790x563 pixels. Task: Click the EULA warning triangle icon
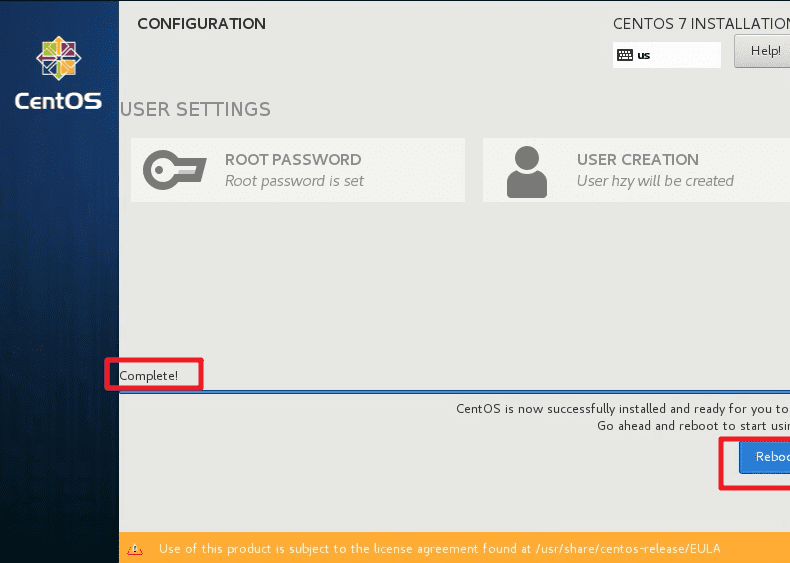pyautogui.click(x=135, y=549)
